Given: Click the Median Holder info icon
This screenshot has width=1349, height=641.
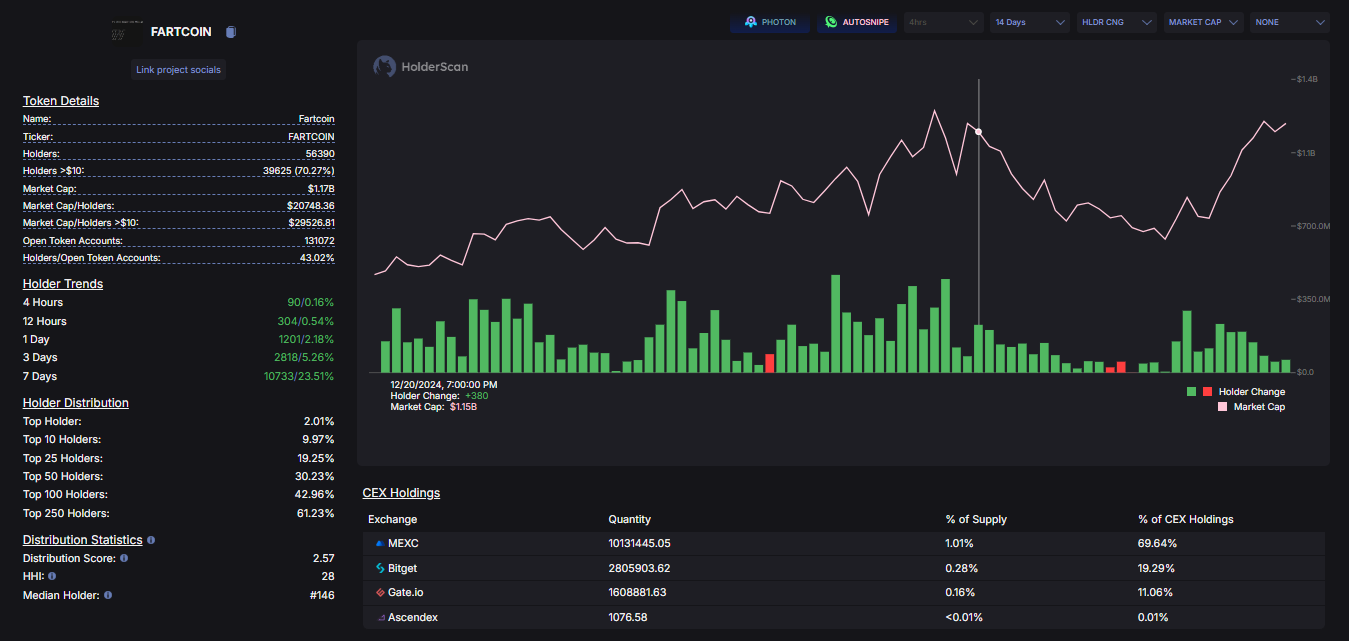Looking at the screenshot, I should pos(108,595).
